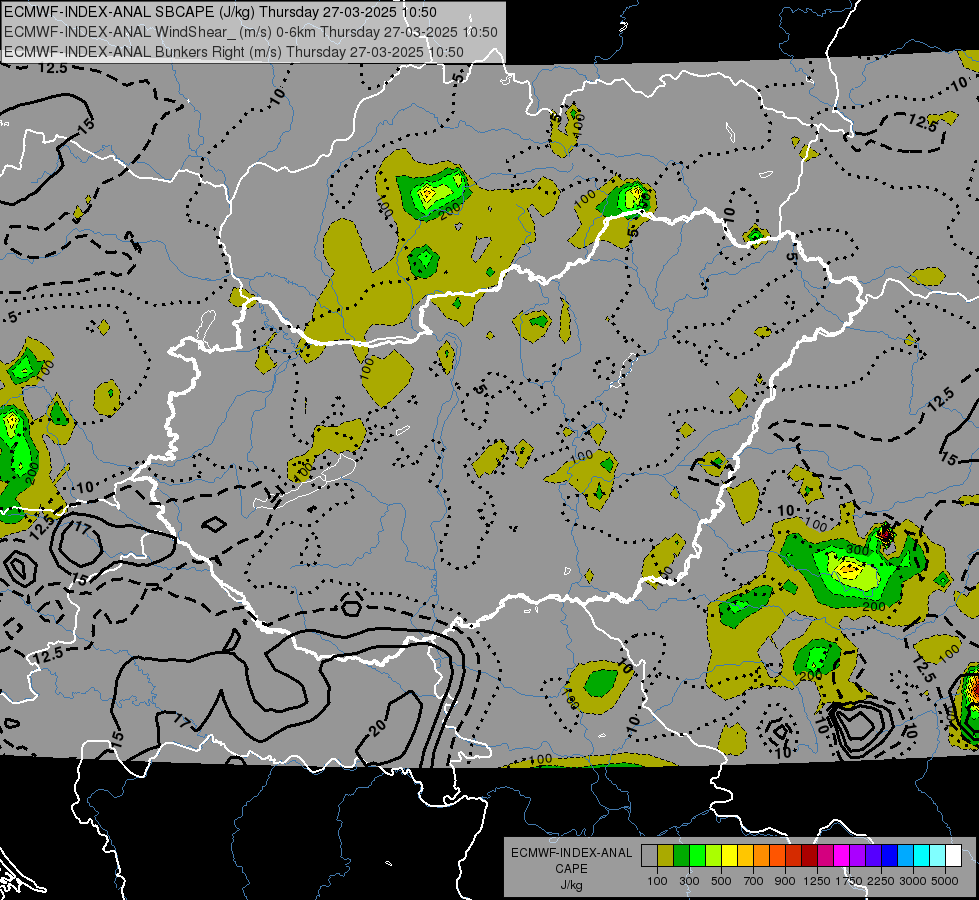Click the 5000 tick label in legend
The height and width of the screenshot is (900, 979).
tap(945, 881)
